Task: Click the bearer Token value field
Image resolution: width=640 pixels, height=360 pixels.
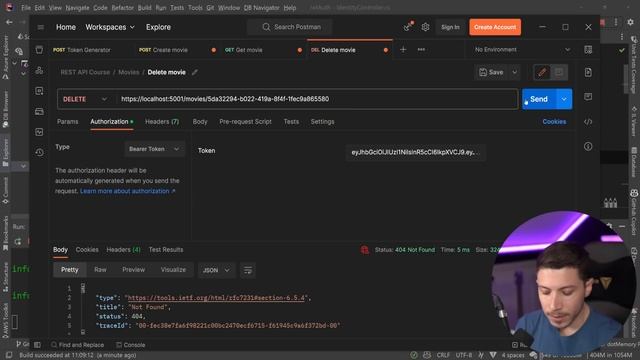Action: [x=416, y=152]
